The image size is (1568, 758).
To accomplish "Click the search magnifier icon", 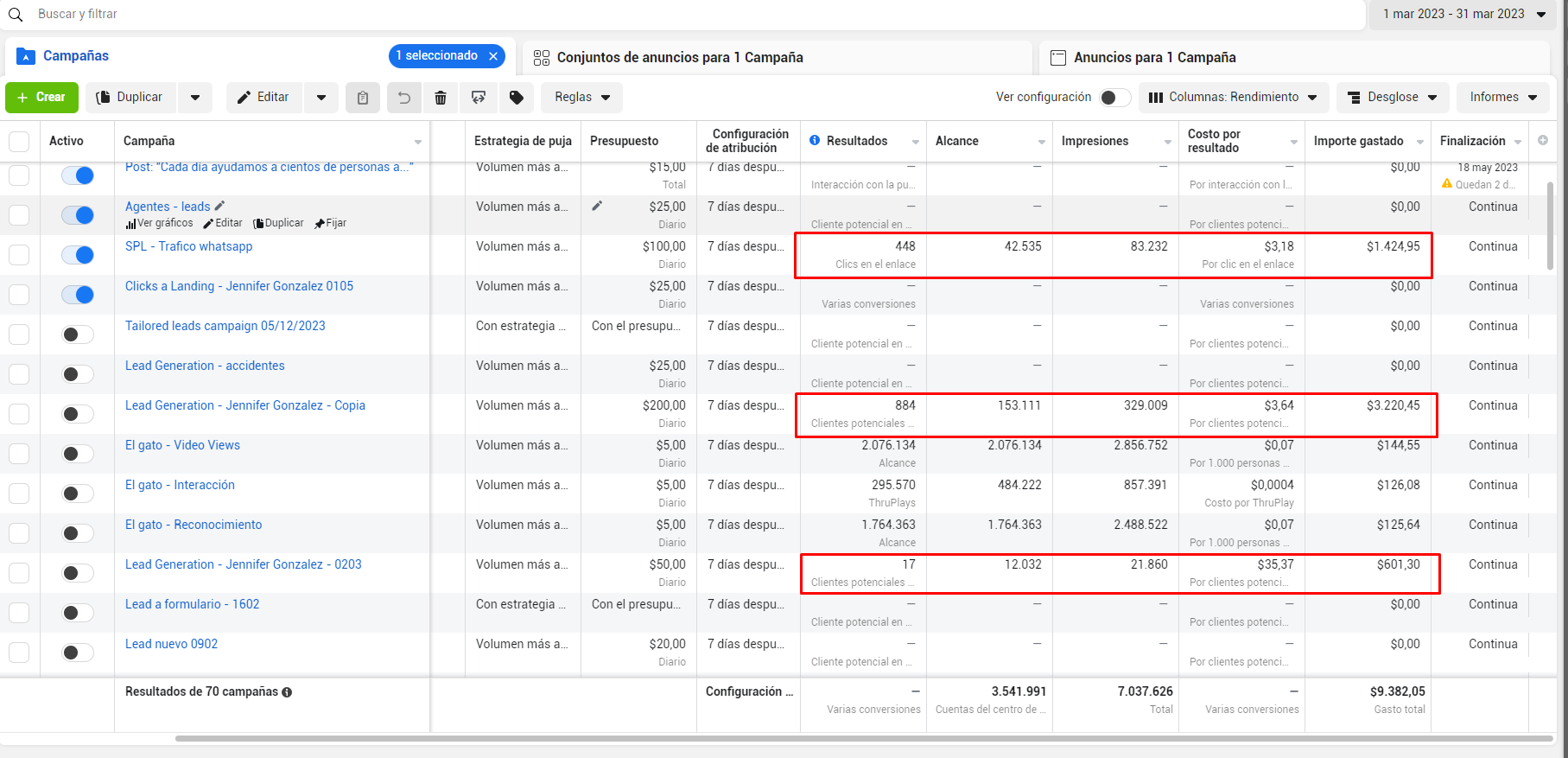I will tap(16, 15).
